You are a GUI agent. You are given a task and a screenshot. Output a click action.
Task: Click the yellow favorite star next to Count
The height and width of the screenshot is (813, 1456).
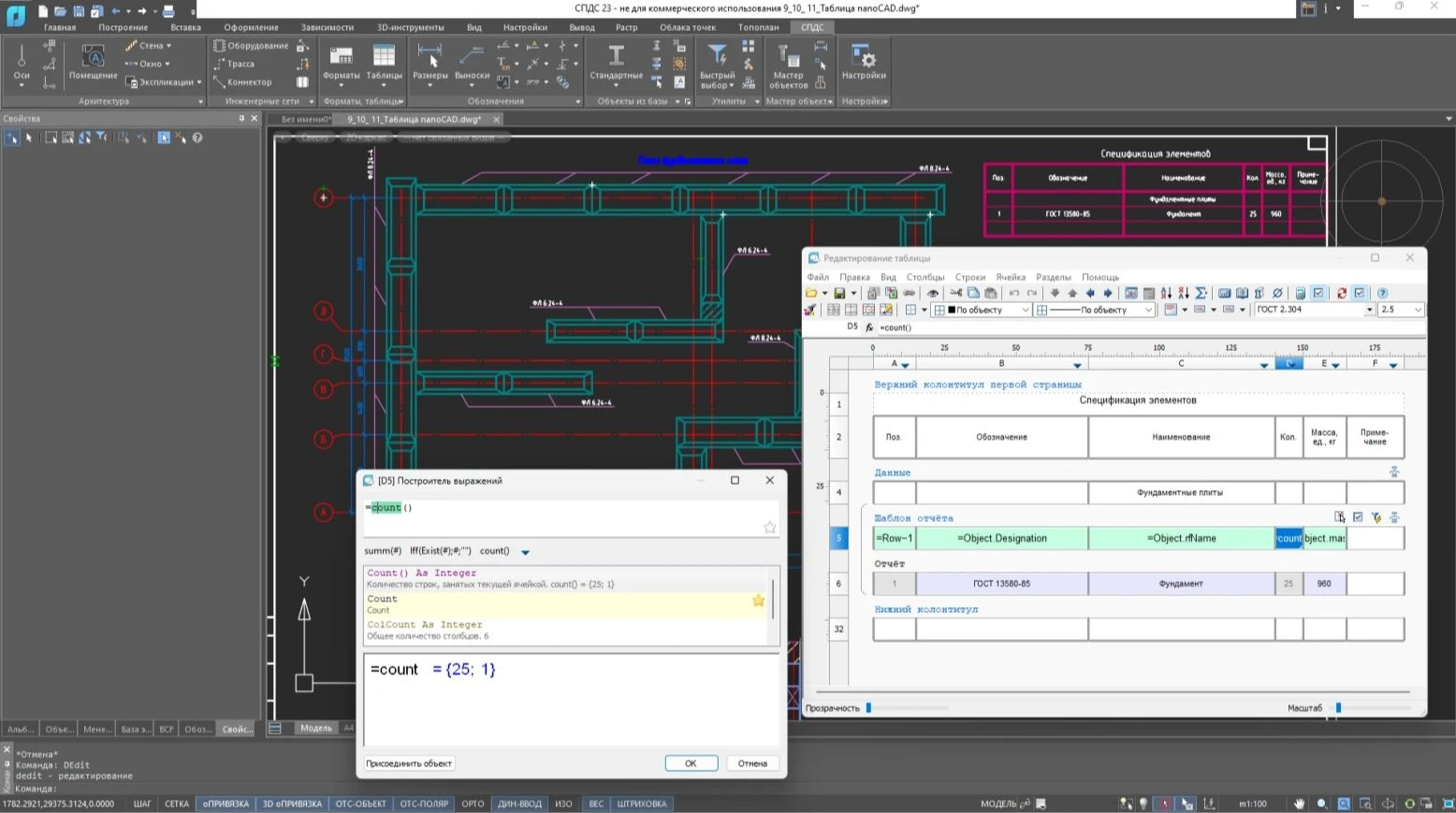758,601
